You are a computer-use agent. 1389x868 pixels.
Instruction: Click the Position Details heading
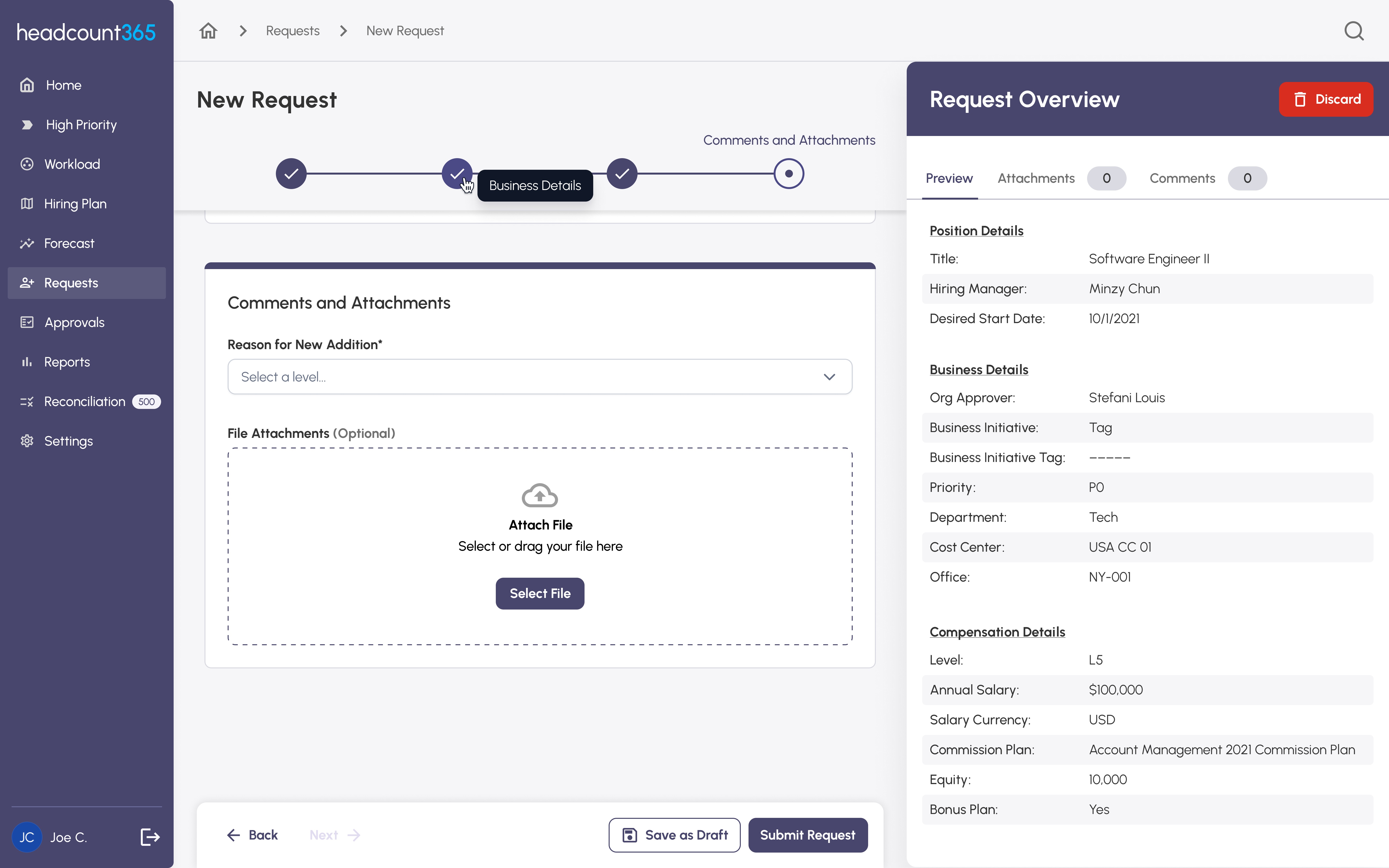[976, 231]
